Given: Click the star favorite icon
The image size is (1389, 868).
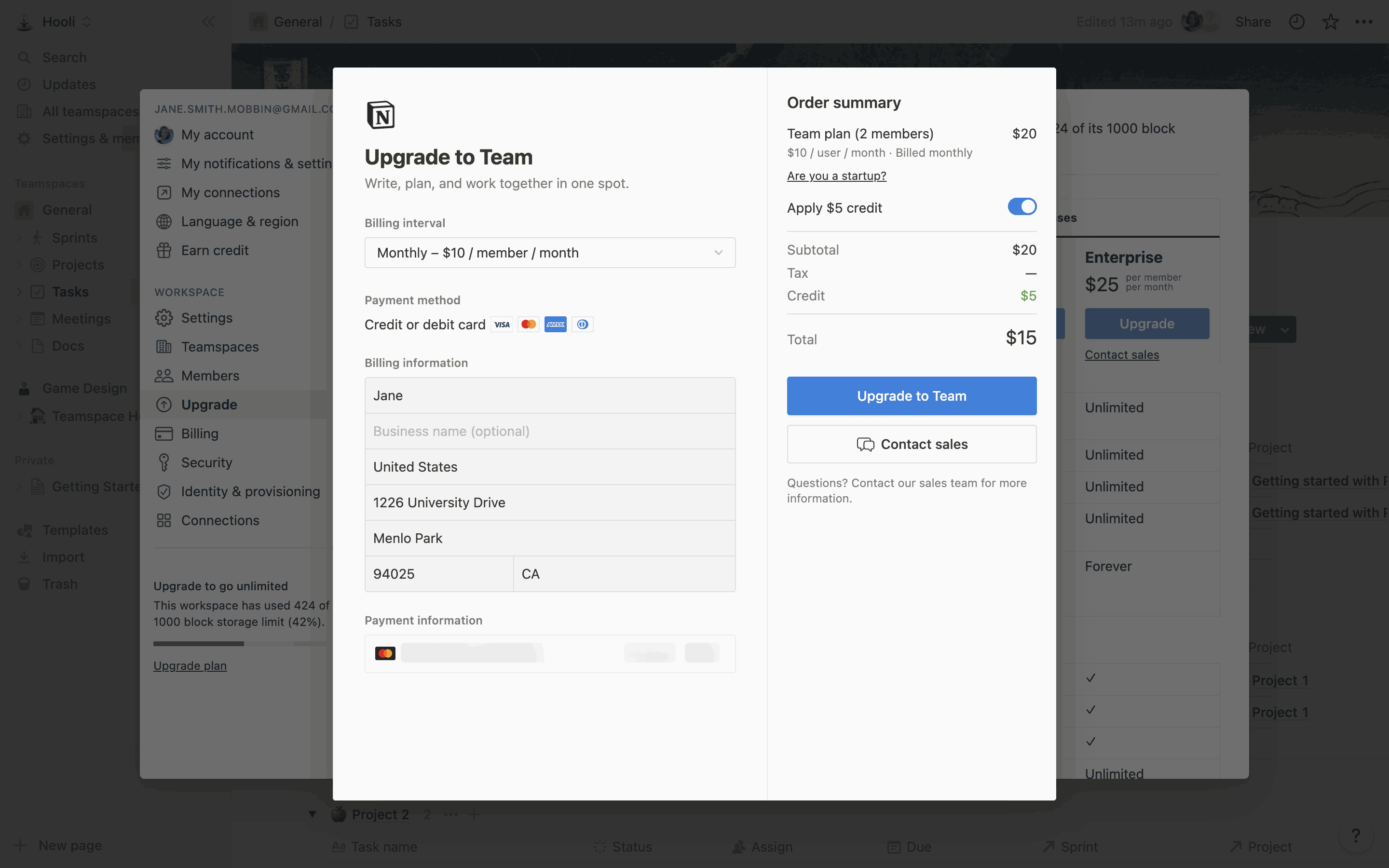Looking at the screenshot, I should click(x=1331, y=22).
